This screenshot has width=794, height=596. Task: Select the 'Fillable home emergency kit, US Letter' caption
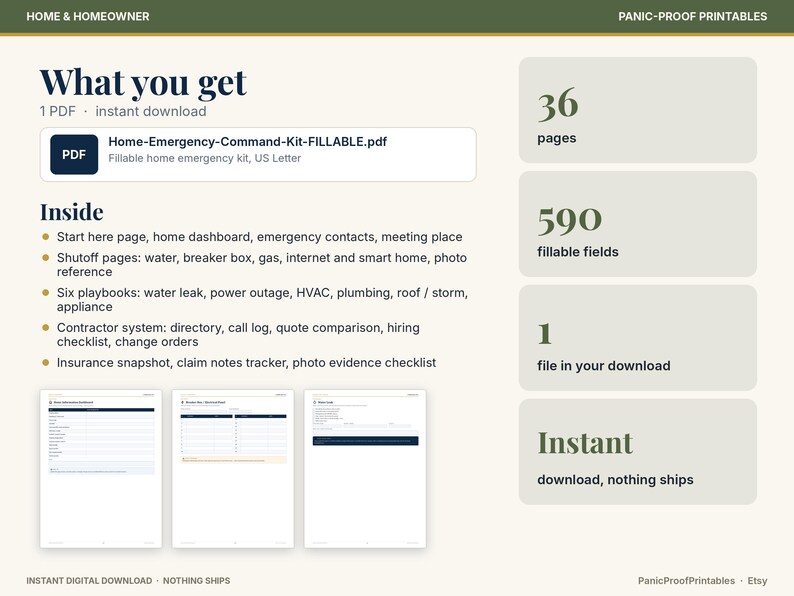205,158
